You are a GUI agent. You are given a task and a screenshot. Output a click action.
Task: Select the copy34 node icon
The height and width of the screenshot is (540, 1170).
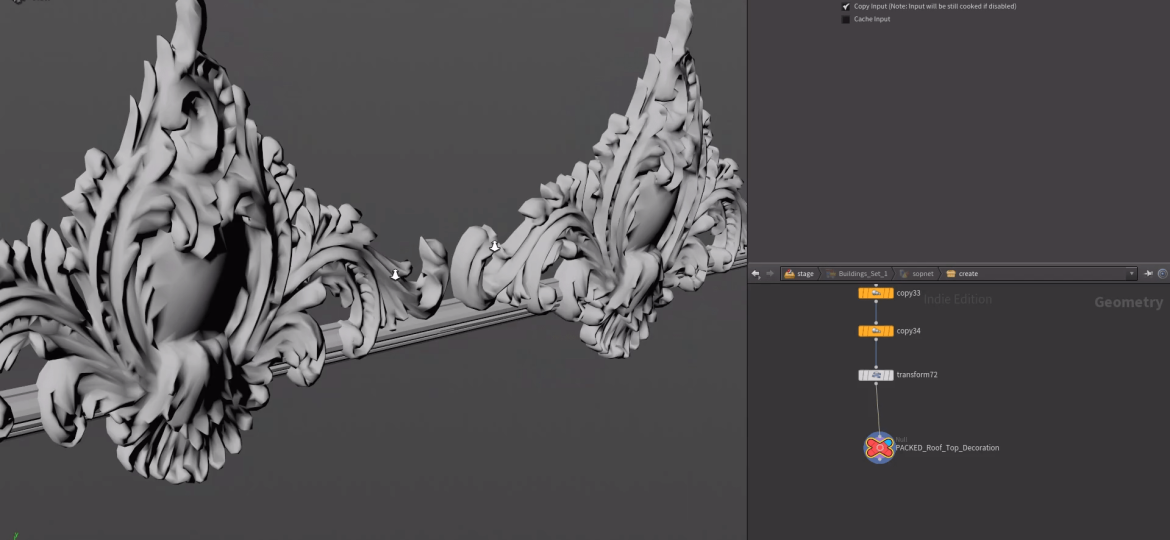tap(875, 331)
